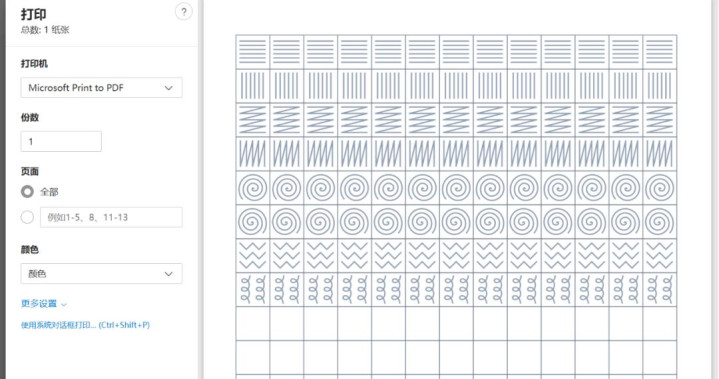This screenshot has height=379, width=719.
Task: Select the 全部 (all pages) radio button
Action: [x=27, y=192]
